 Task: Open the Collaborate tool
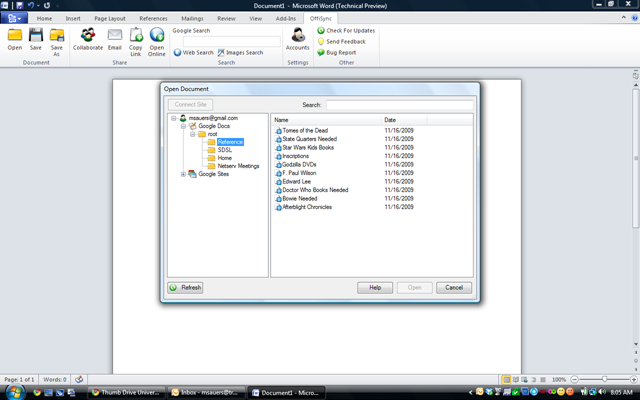point(88,40)
